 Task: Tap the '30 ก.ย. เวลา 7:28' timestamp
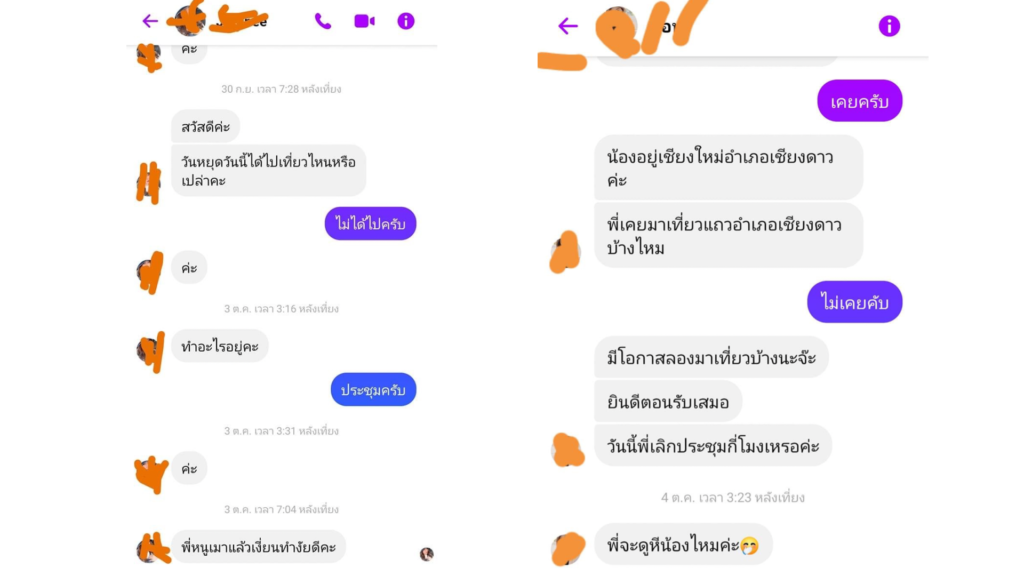[x=281, y=89]
